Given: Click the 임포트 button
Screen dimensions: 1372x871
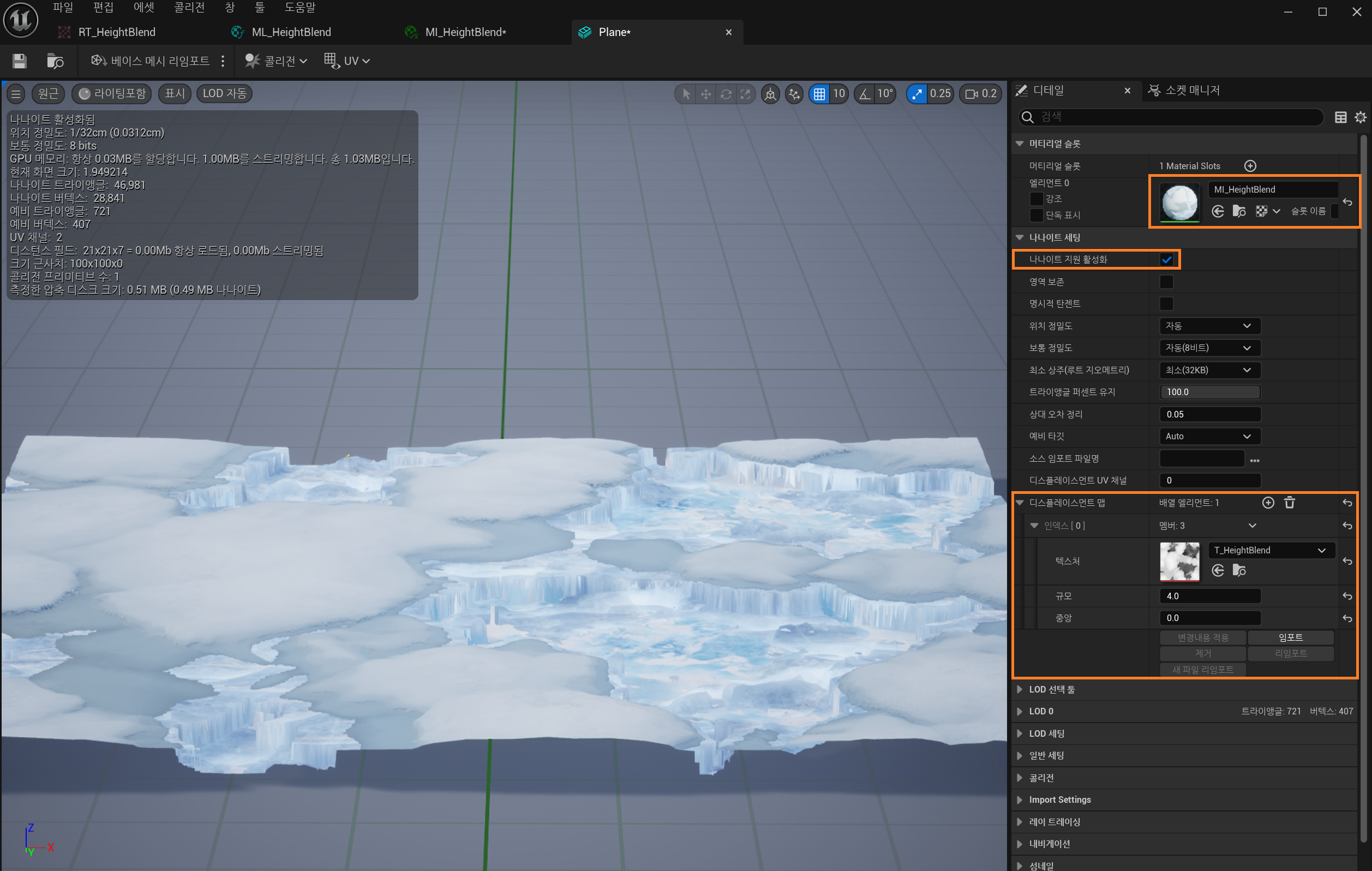Looking at the screenshot, I should click(x=1290, y=637).
